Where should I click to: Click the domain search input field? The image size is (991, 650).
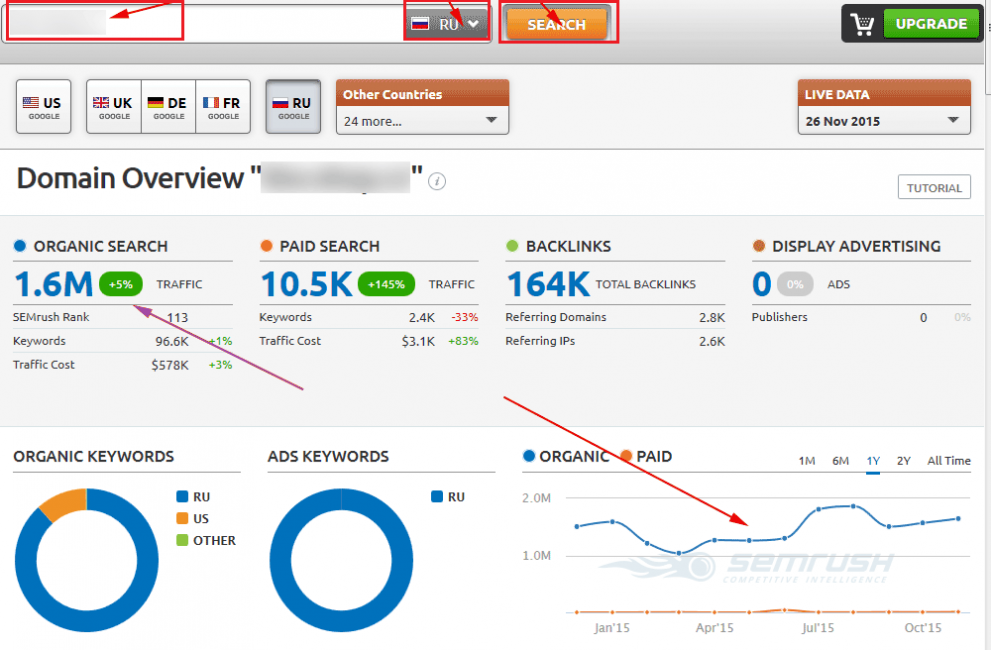tap(204, 23)
